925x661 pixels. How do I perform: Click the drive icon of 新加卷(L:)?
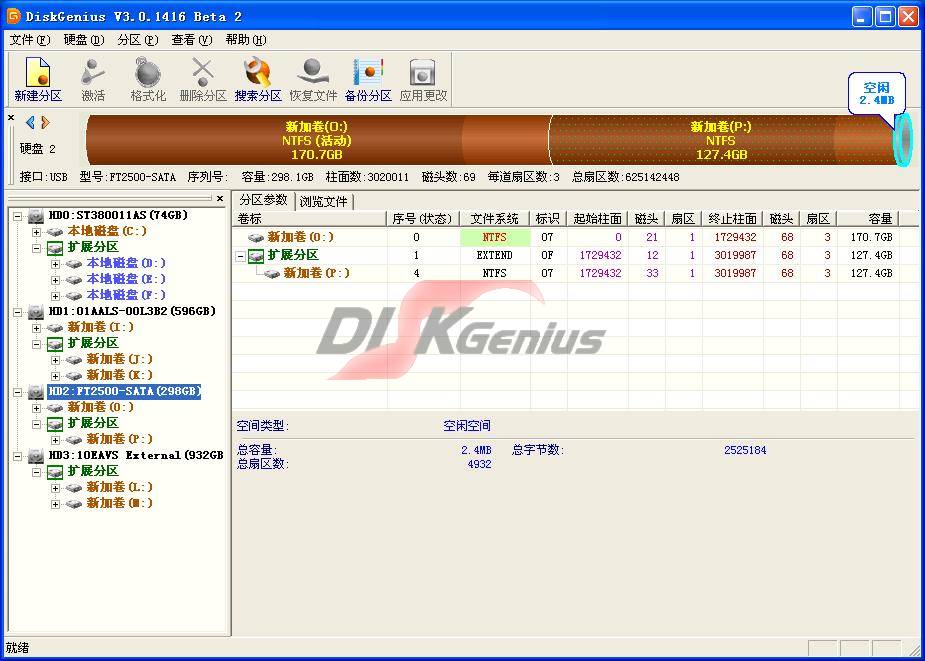click(x=74, y=487)
